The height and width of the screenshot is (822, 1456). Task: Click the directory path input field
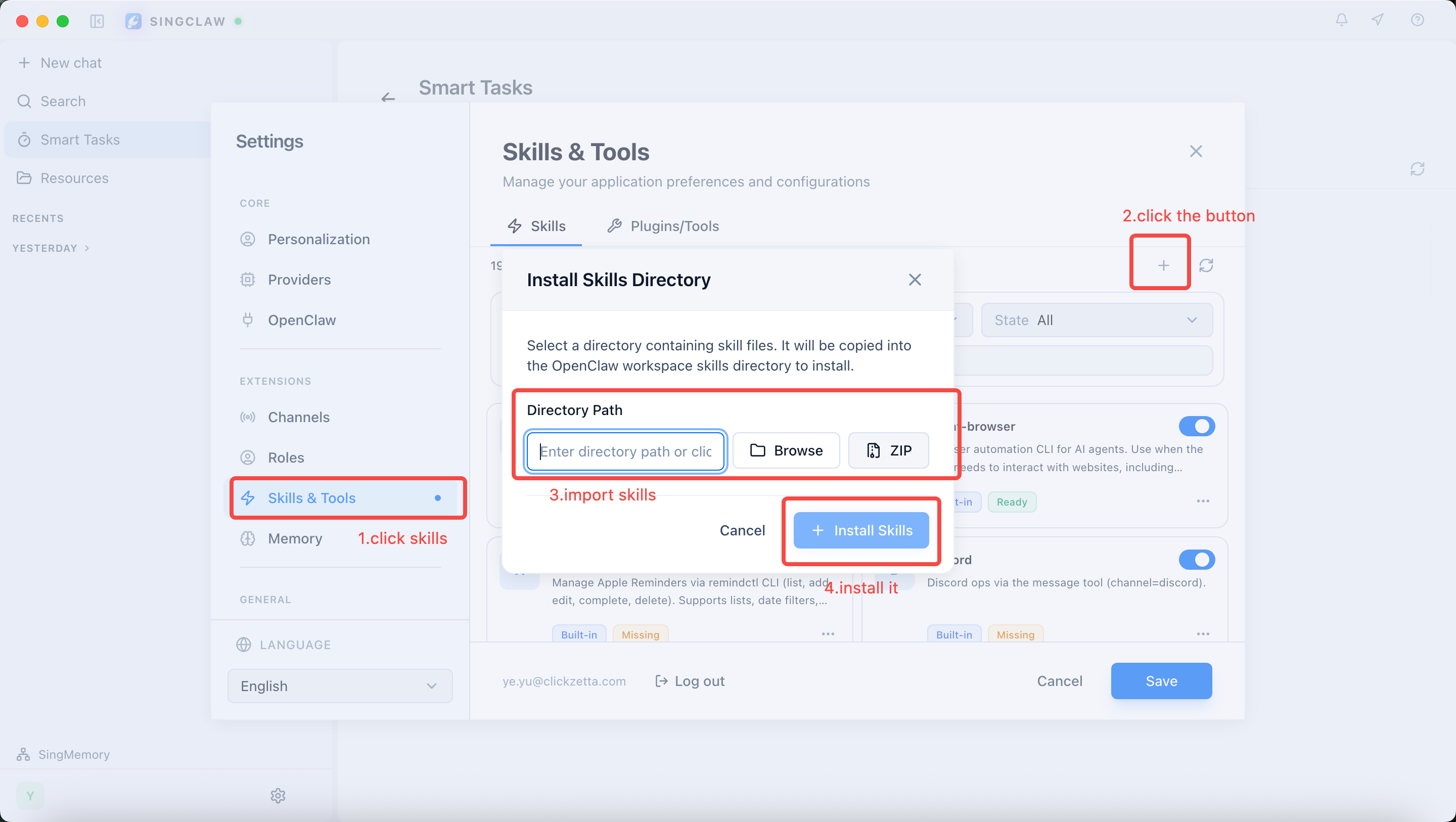click(625, 451)
